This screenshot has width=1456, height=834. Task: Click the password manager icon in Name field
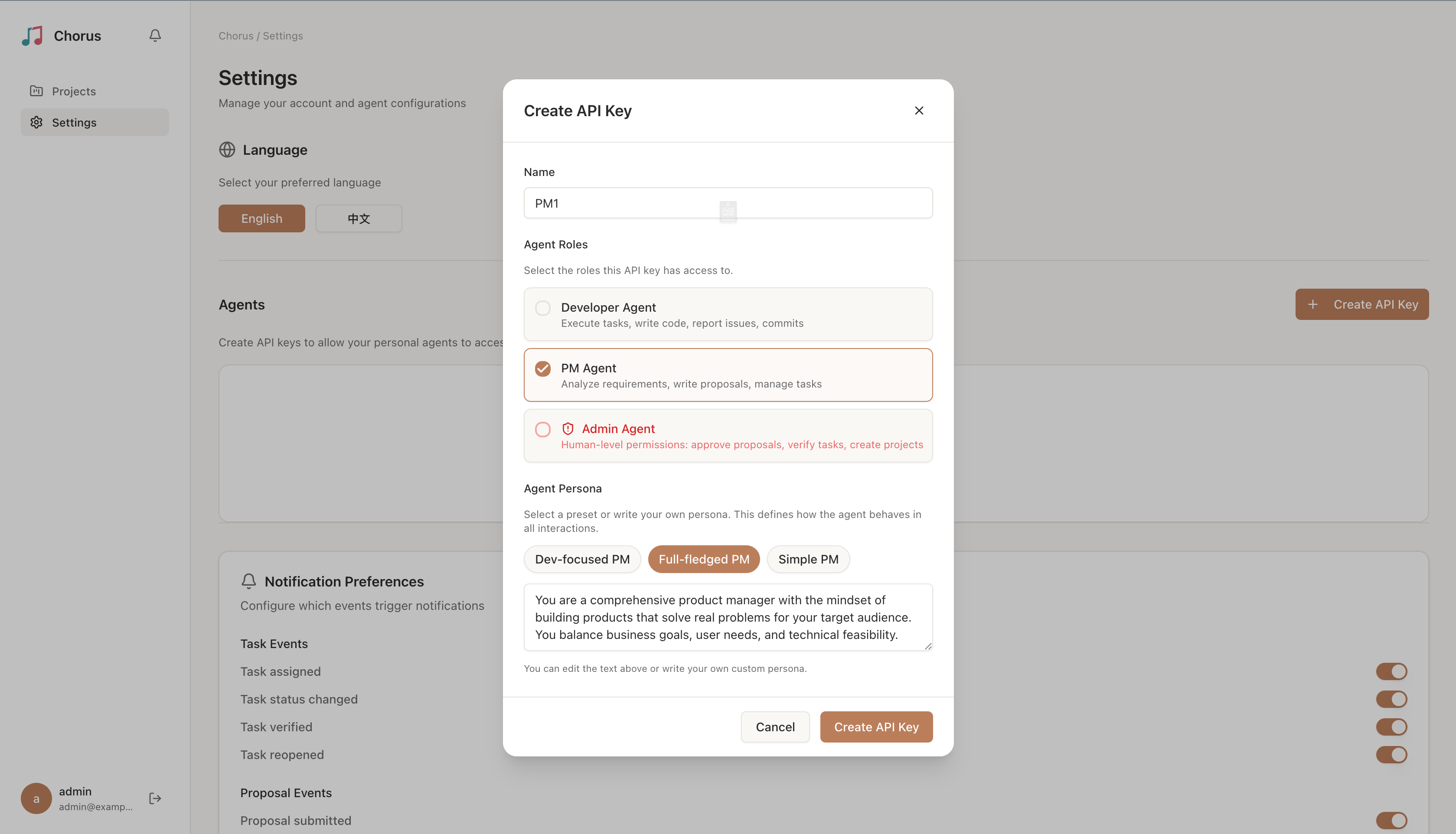click(x=728, y=212)
